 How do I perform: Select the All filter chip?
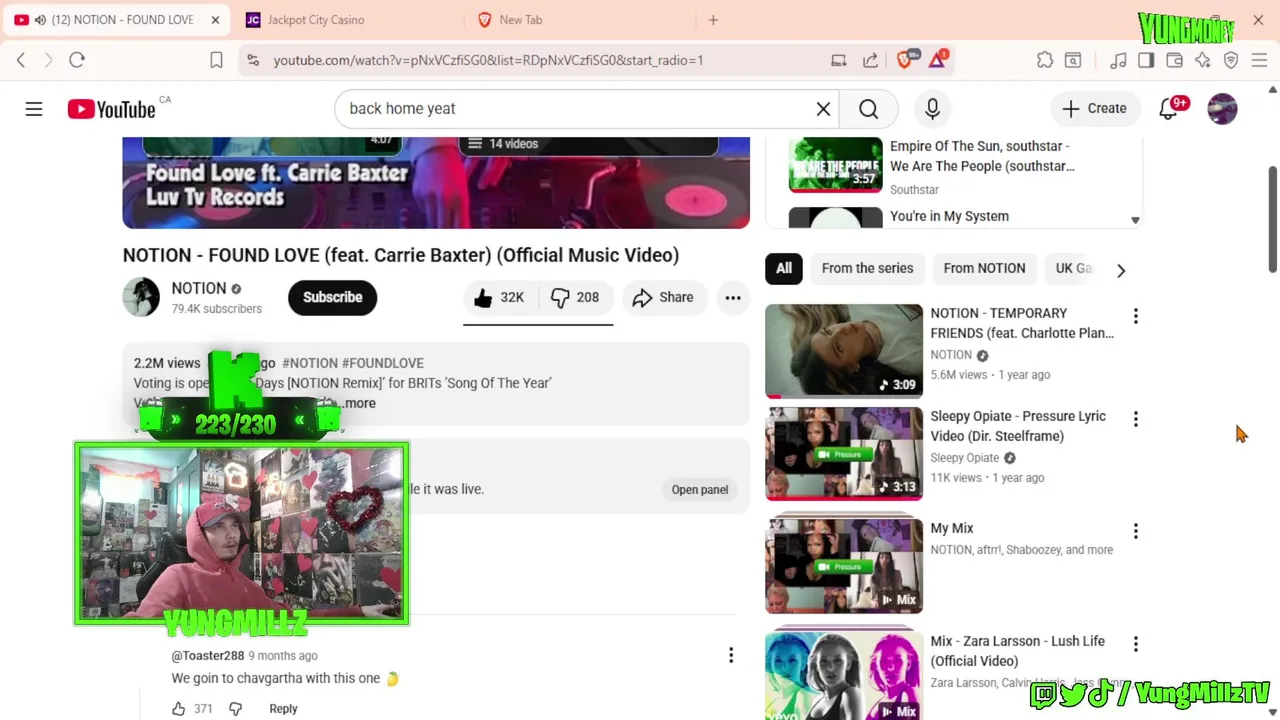coord(784,268)
